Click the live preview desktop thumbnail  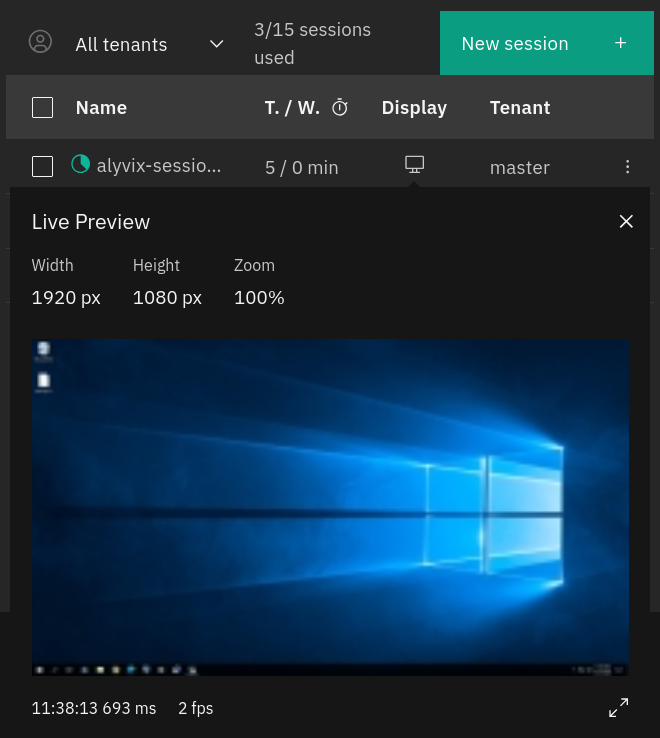click(330, 507)
